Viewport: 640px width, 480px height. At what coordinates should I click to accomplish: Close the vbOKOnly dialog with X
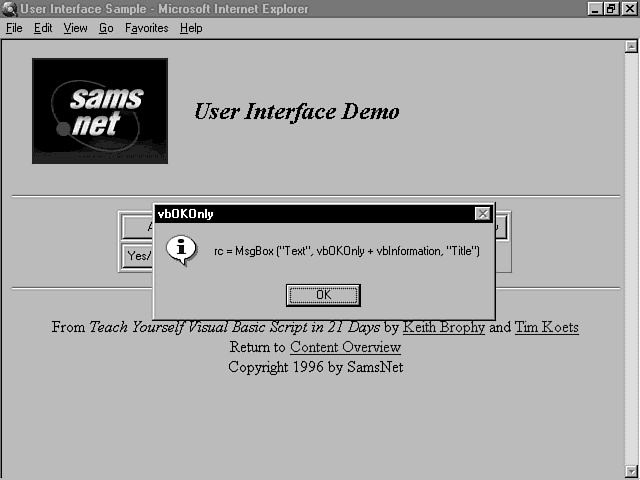(482, 214)
